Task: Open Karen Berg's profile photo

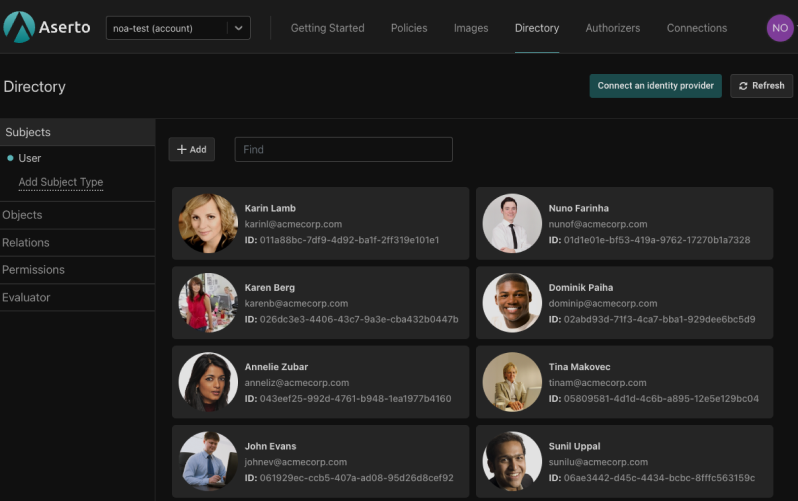Action: (208, 302)
